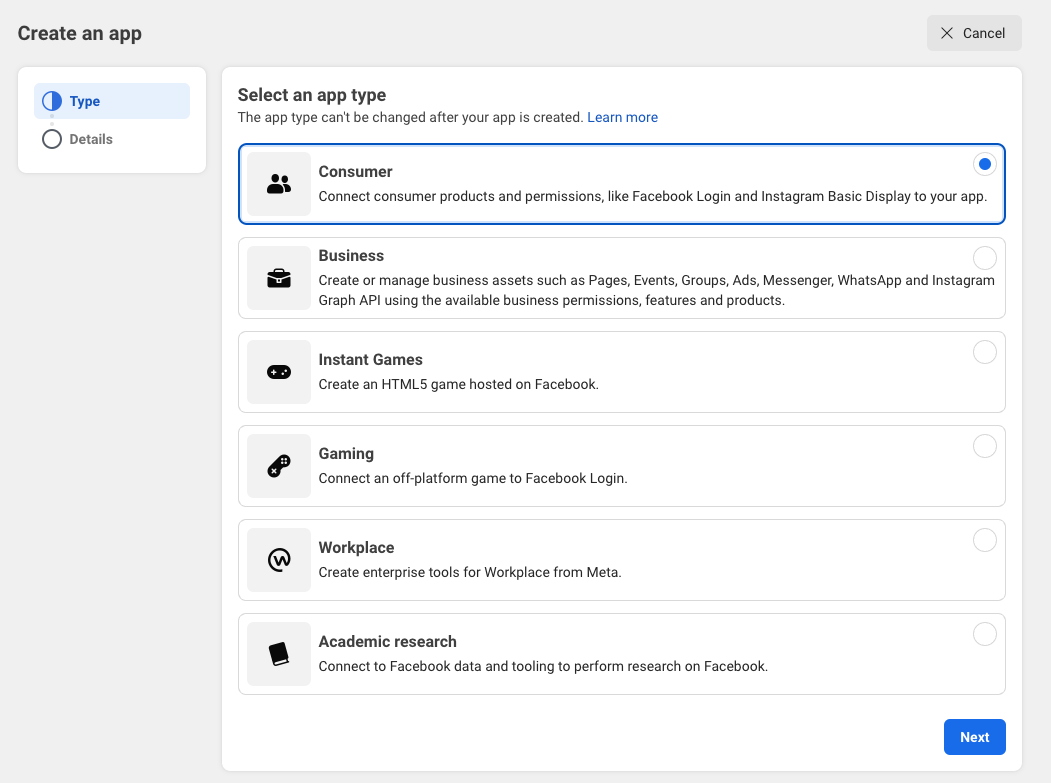Viewport: 1051px width, 783px height.
Task: Select the Academic research radio button
Action: pos(985,634)
